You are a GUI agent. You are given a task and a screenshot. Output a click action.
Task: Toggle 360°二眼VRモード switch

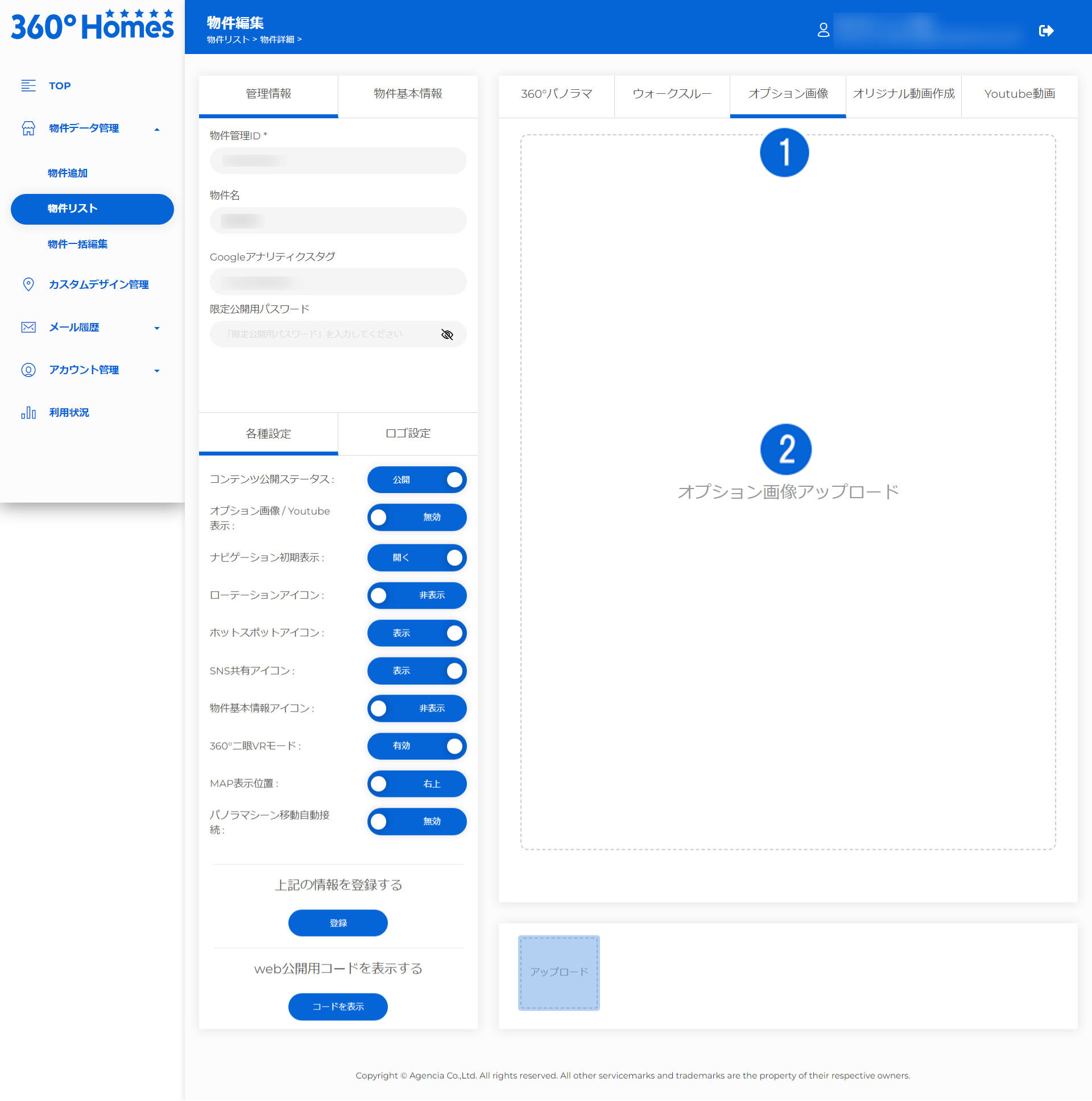pyautogui.click(x=417, y=746)
